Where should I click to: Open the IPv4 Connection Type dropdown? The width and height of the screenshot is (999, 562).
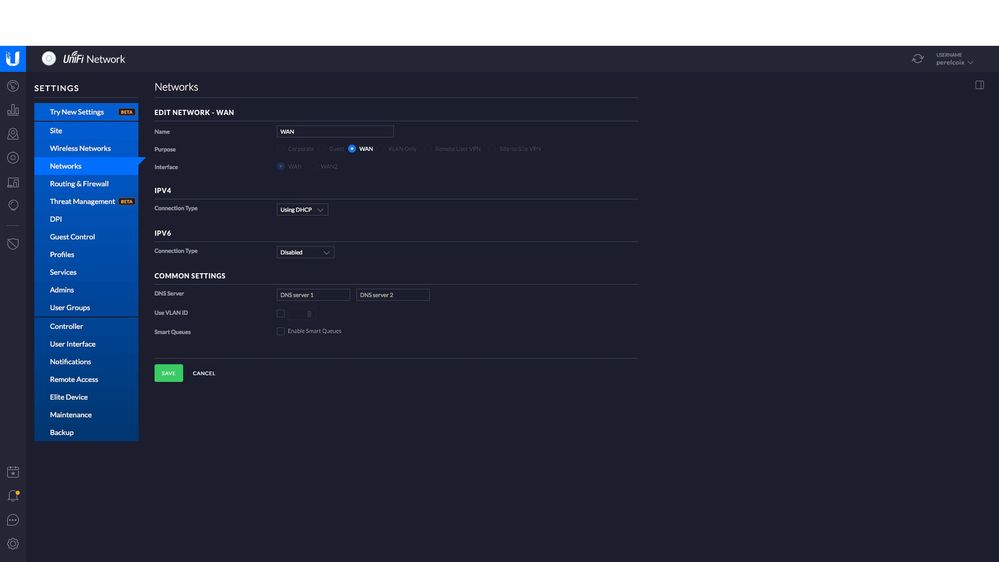click(302, 210)
